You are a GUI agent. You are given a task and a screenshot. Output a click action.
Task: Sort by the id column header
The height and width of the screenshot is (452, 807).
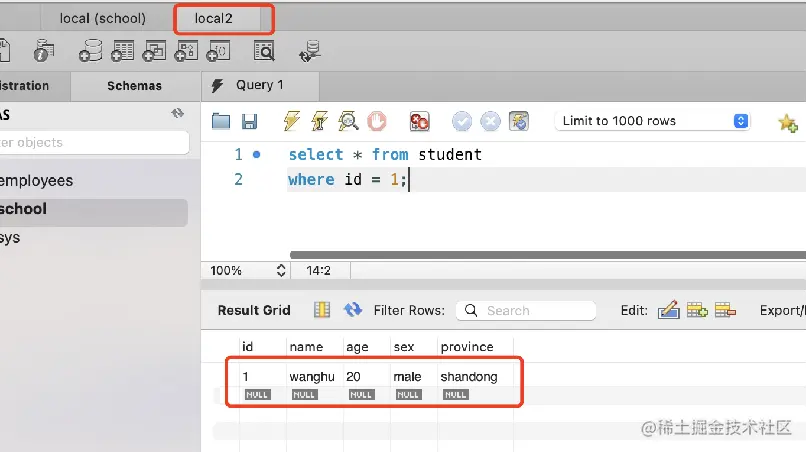(262, 347)
